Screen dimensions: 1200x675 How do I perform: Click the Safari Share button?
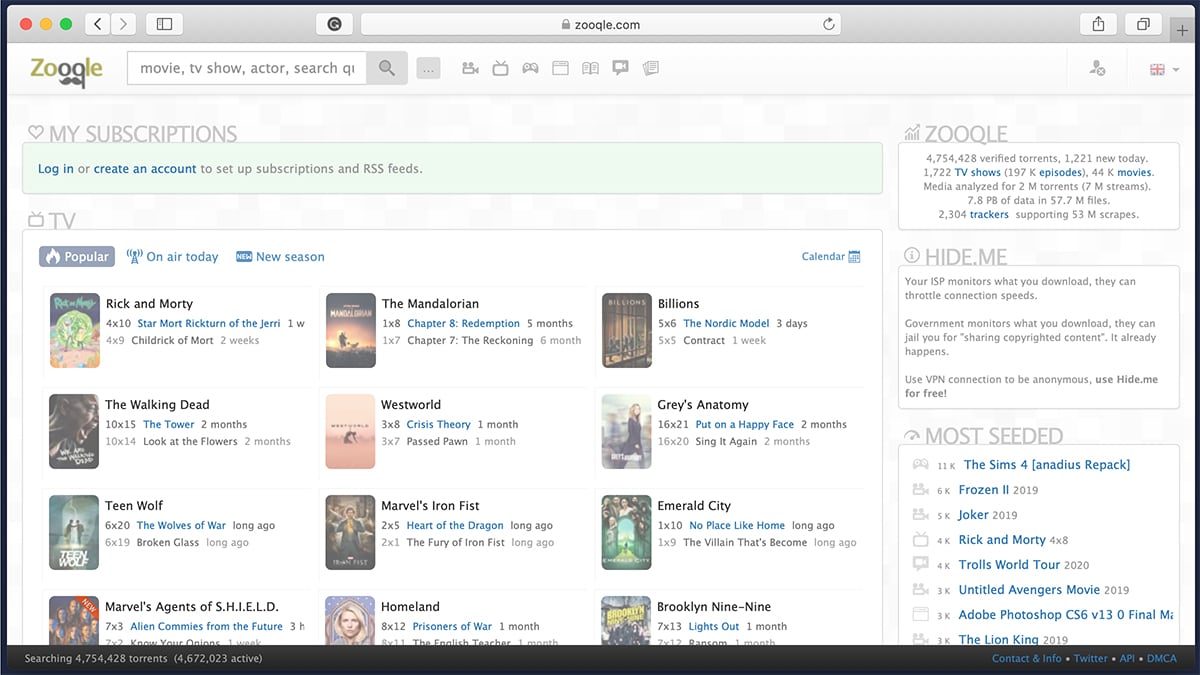(x=1098, y=24)
